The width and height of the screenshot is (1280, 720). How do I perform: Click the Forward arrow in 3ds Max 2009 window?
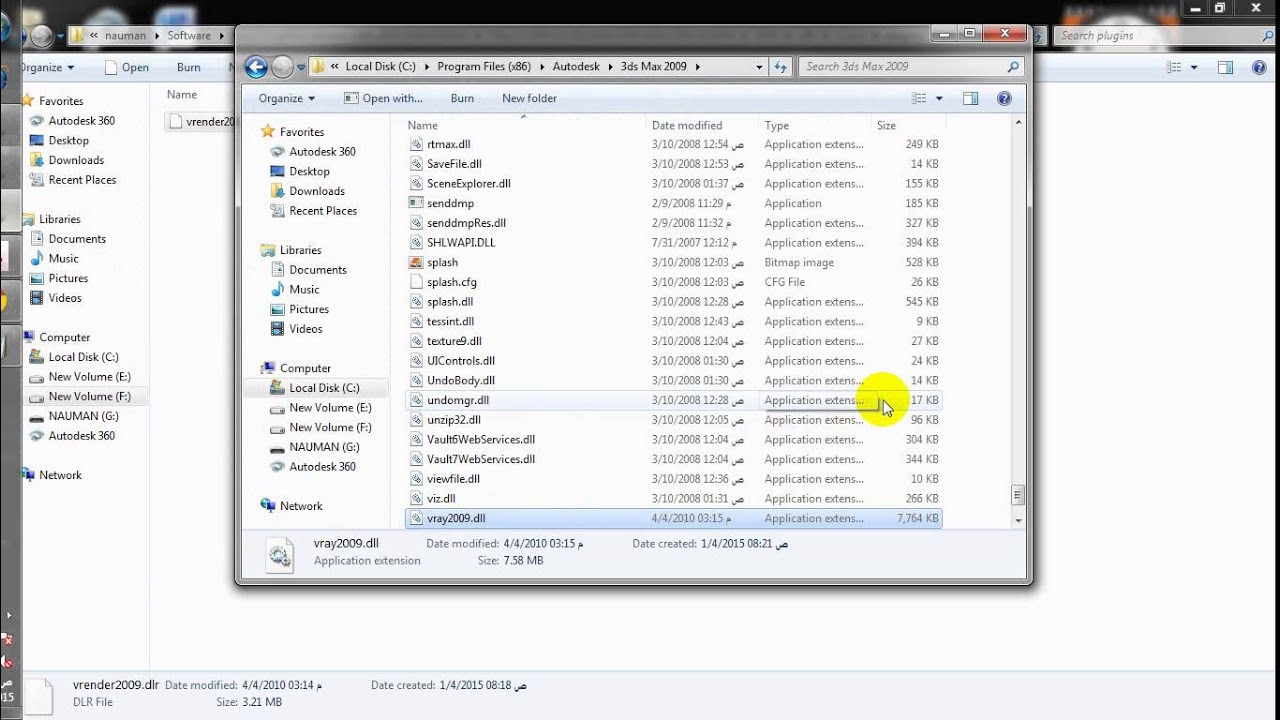pyautogui.click(x=283, y=67)
